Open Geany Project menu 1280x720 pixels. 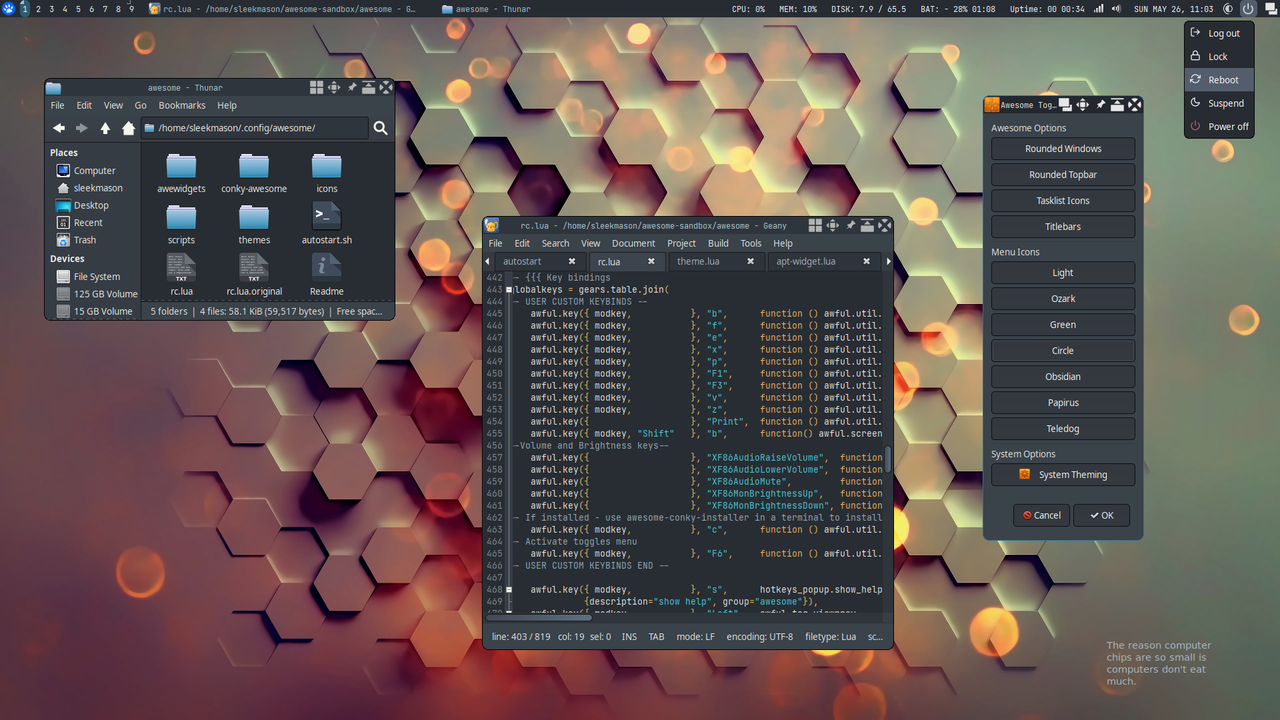point(681,243)
